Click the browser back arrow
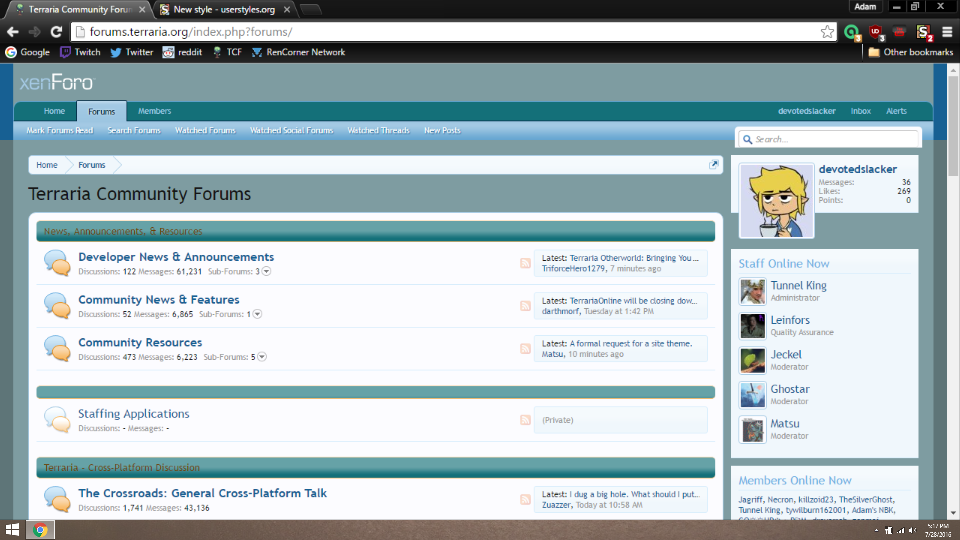The image size is (960, 540). tap(13, 32)
